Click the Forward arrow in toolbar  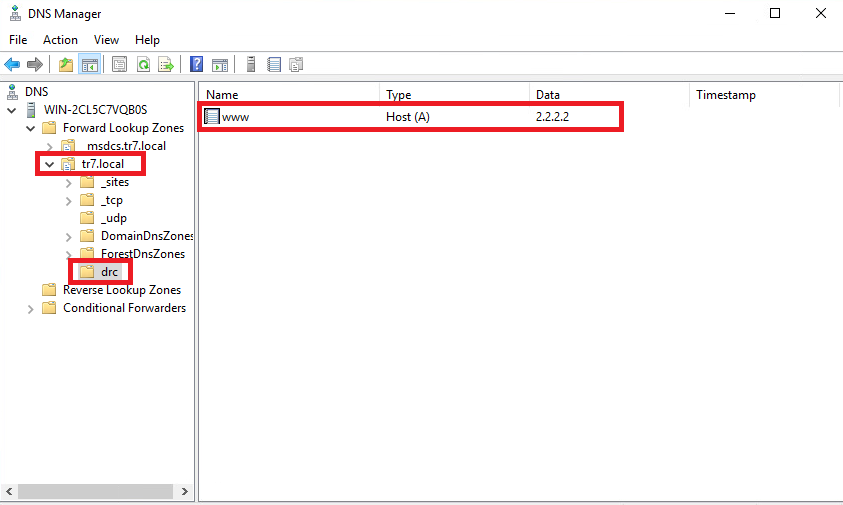pyautogui.click(x=35, y=65)
